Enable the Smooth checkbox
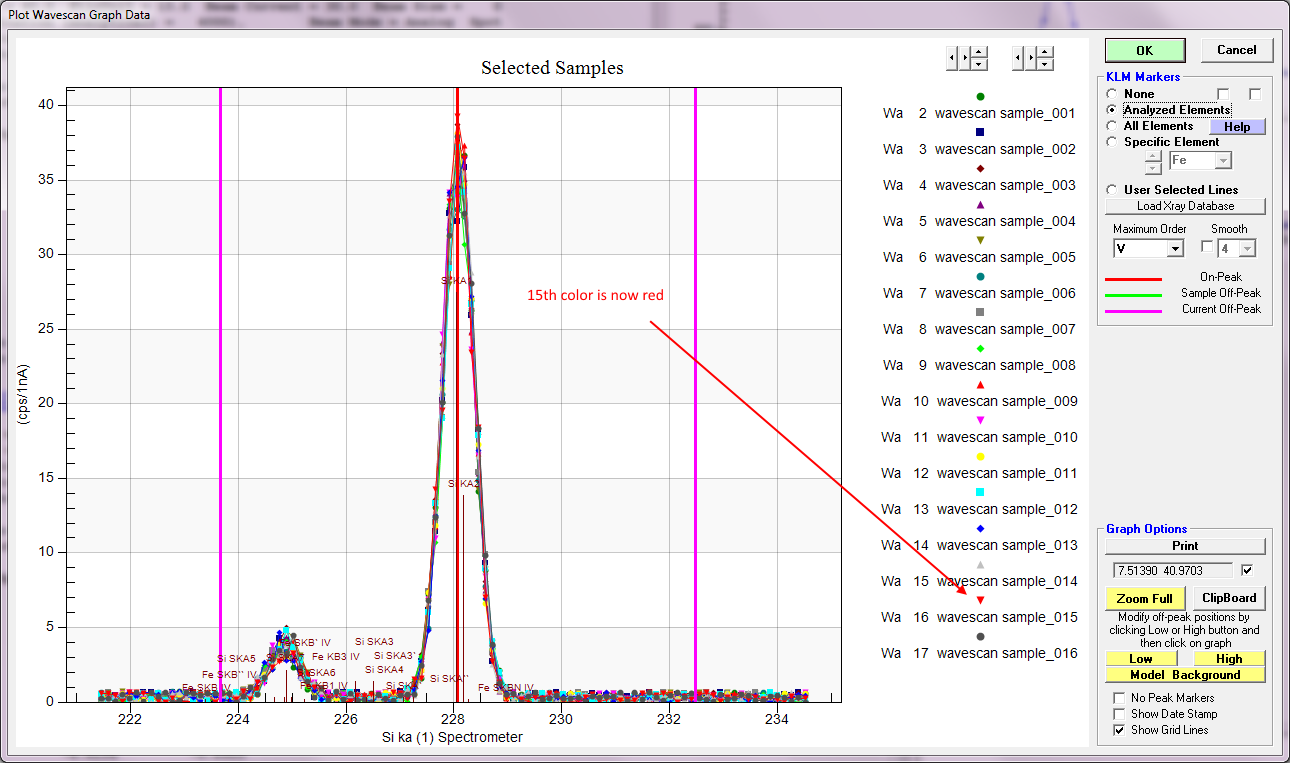Image resolution: width=1290 pixels, height=763 pixels. pyautogui.click(x=1207, y=247)
